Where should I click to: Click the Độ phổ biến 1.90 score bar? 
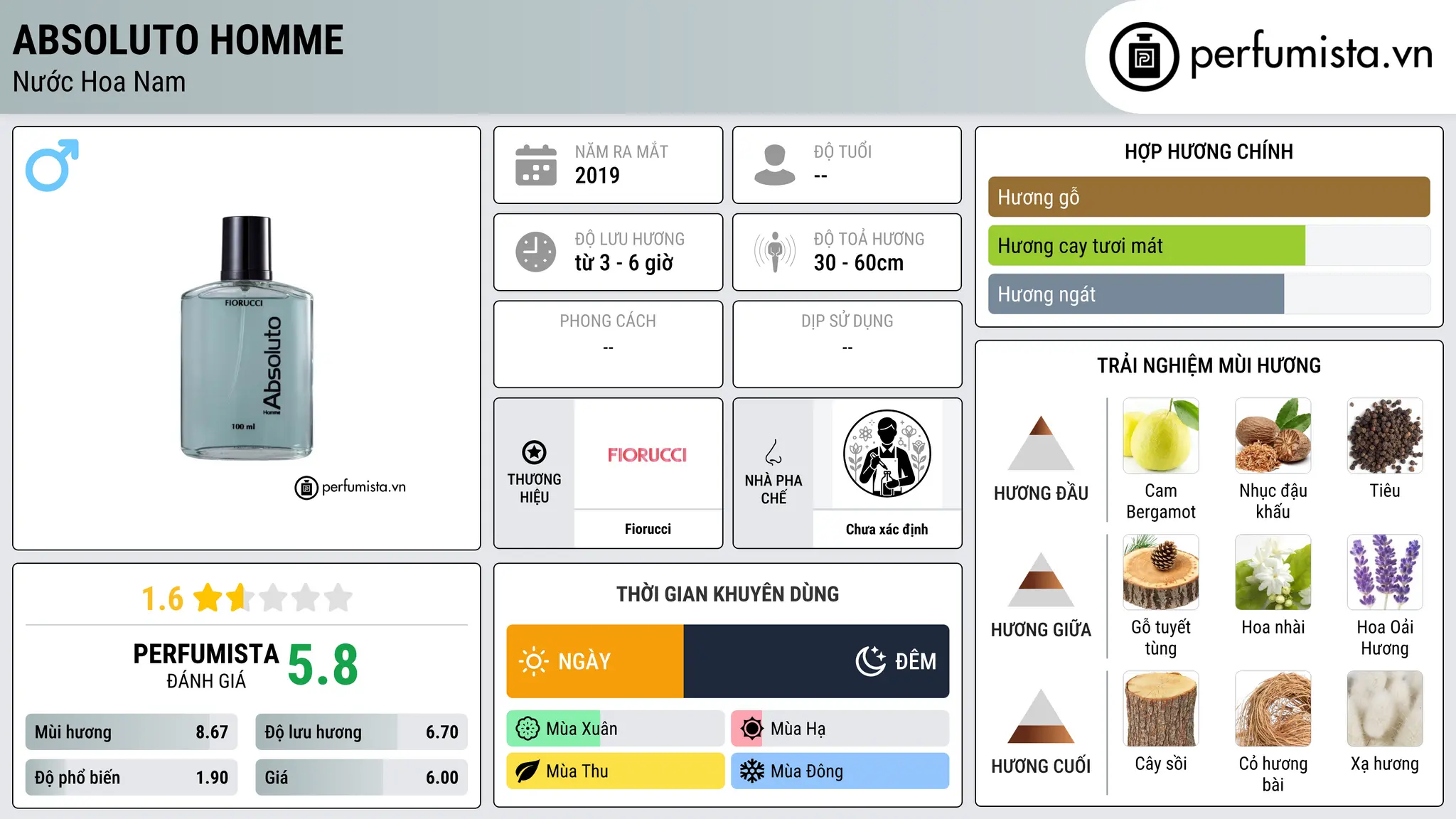pos(132,777)
